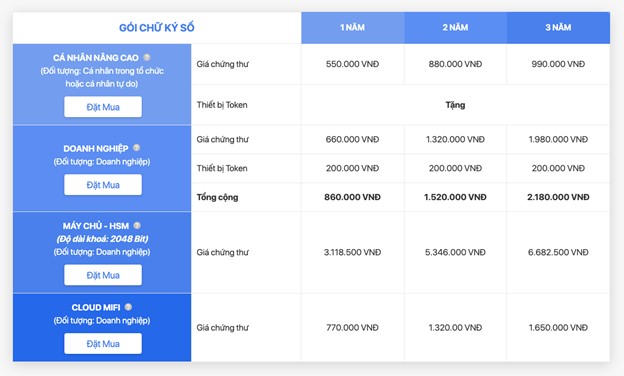Click total 2.180.000 VNĐ for 3 years
The height and width of the screenshot is (376, 624).
click(558, 197)
